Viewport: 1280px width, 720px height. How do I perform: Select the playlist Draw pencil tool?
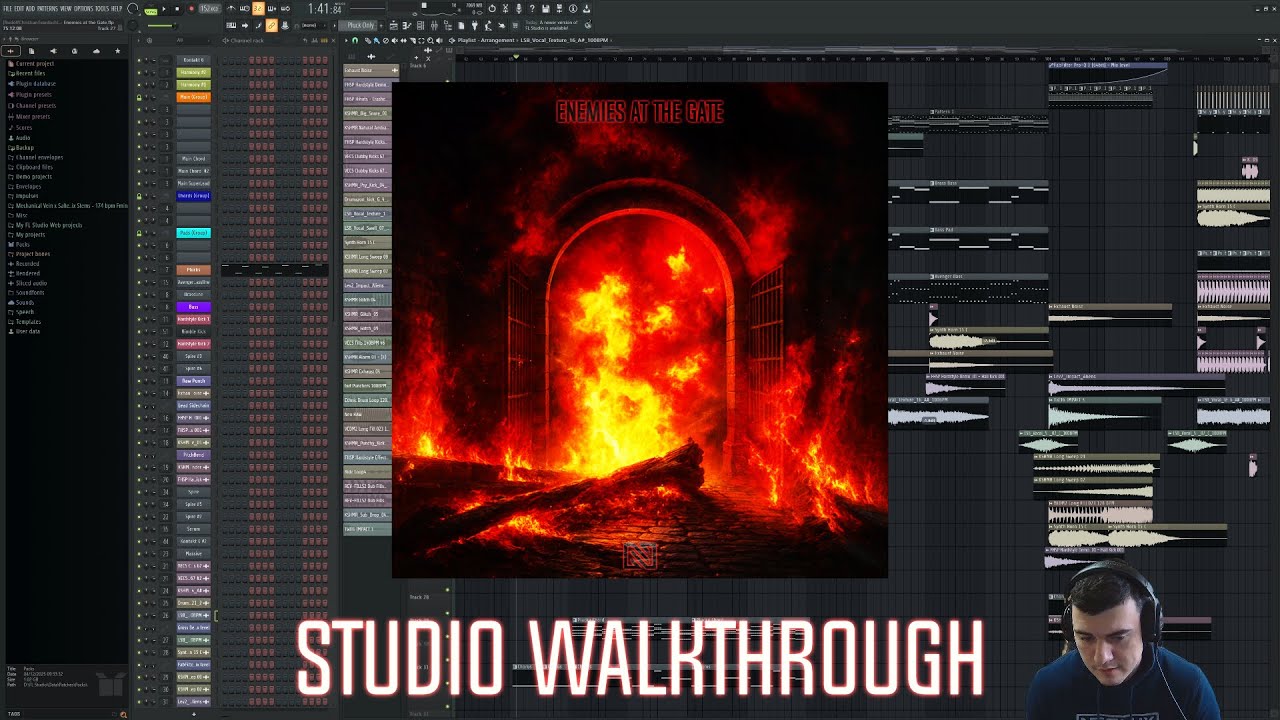pos(368,40)
